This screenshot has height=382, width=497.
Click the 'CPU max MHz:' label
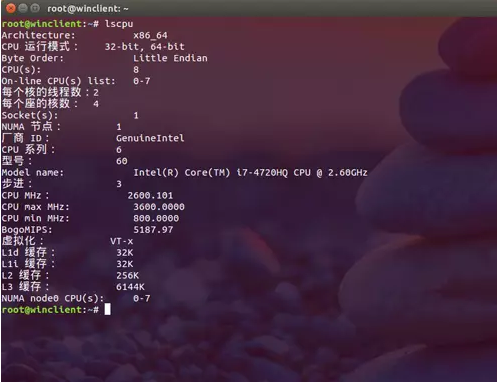[x=35, y=207]
